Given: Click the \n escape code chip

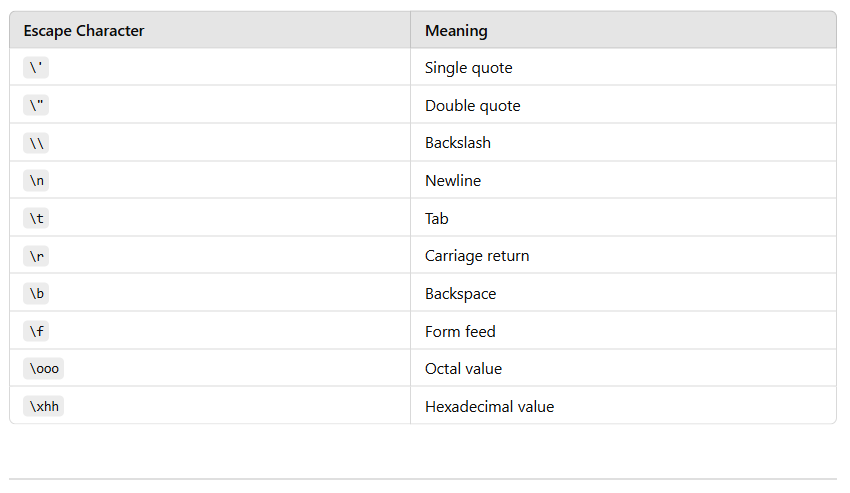Looking at the screenshot, I should [36, 181].
